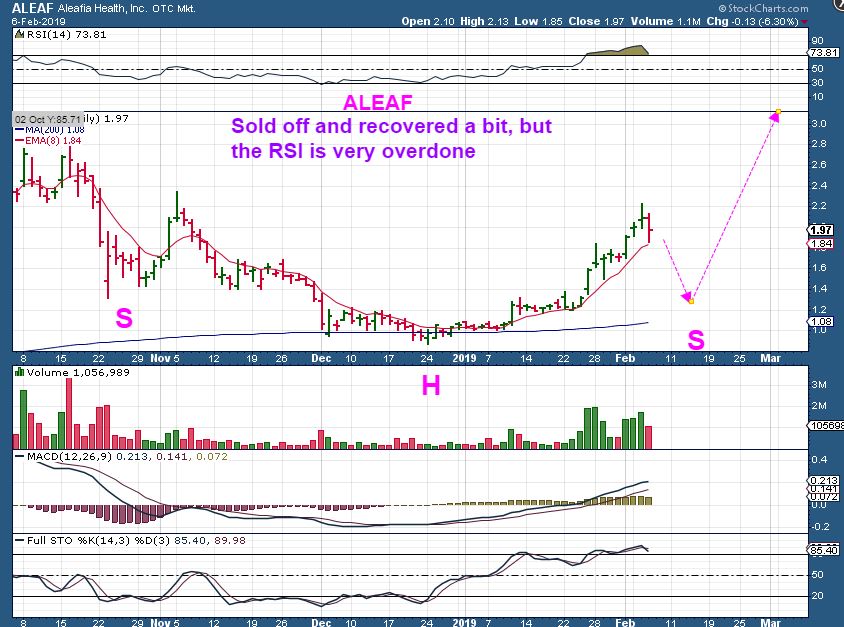Select the Volume 1,056,989 panel label
This screenshot has height=627, width=844.
click(78, 372)
